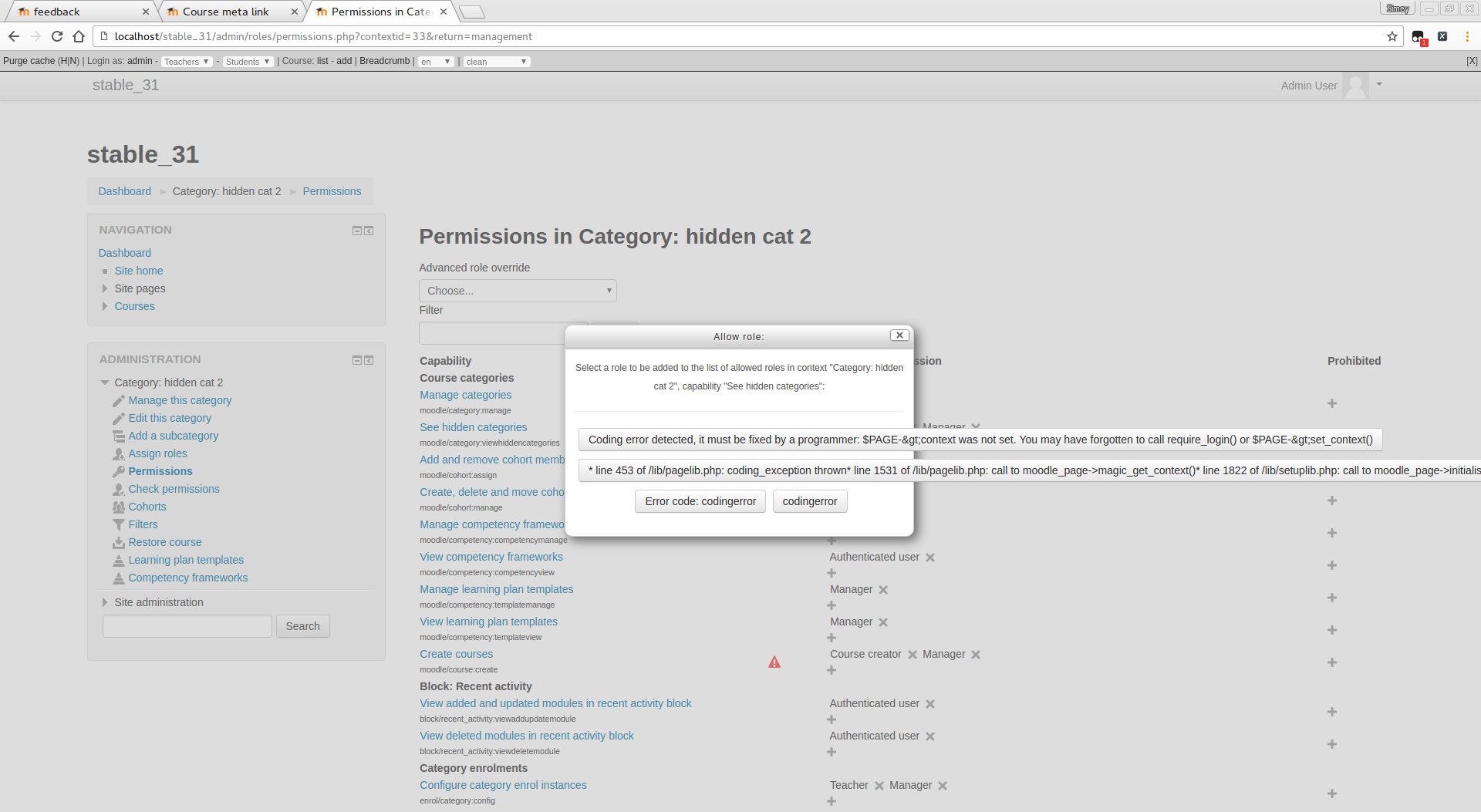Open Filters in Administration menu
This screenshot has width=1481, height=812.
(143, 524)
